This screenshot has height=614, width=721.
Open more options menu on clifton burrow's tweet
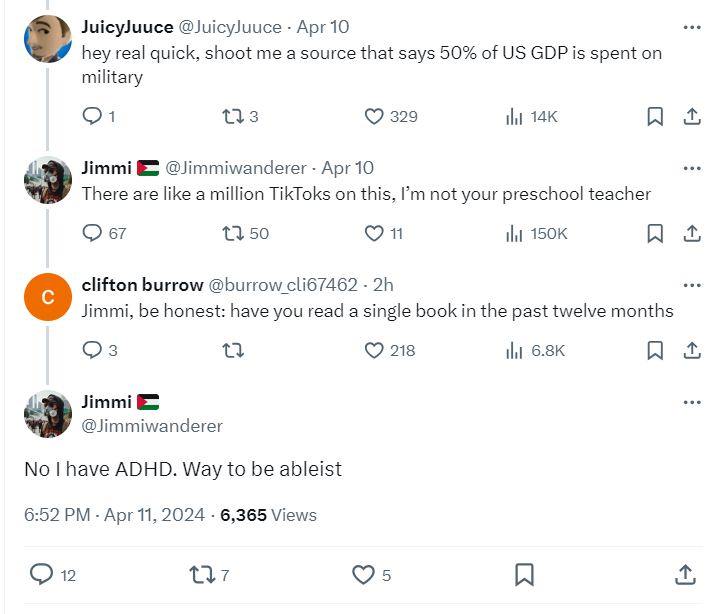692,285
